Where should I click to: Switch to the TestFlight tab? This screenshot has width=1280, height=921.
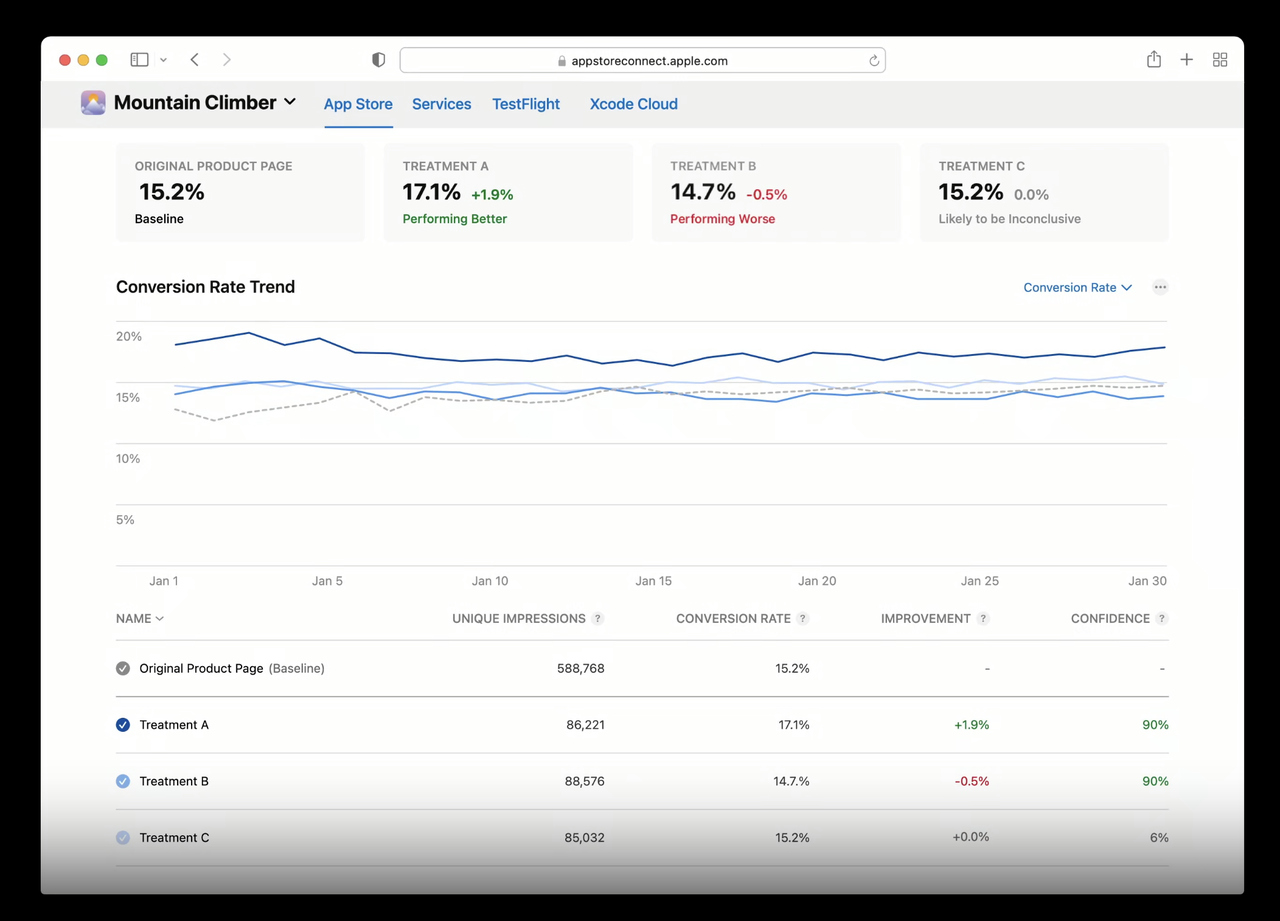pyautogui.click(x=525, y=104)
